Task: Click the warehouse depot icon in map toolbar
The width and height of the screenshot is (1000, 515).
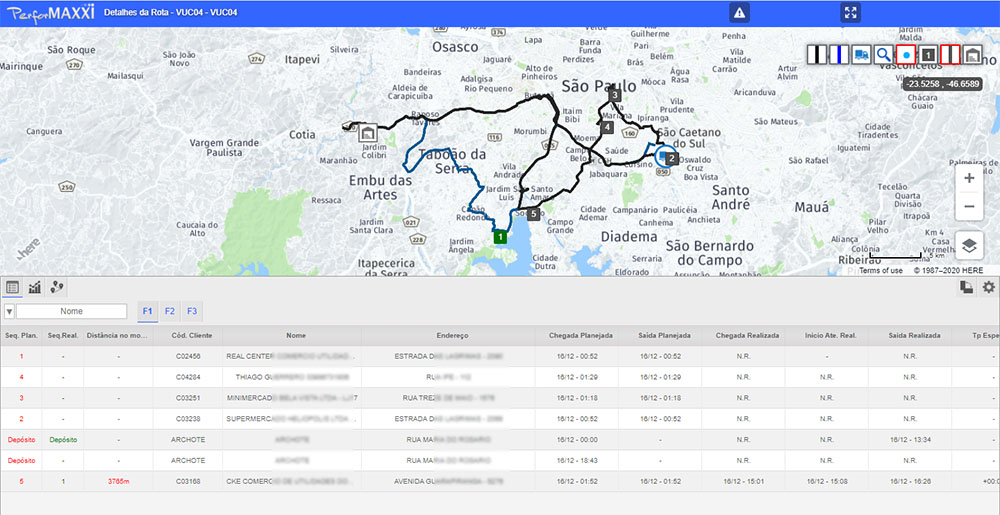Action: pyautogui.click(x=972, y=55)
